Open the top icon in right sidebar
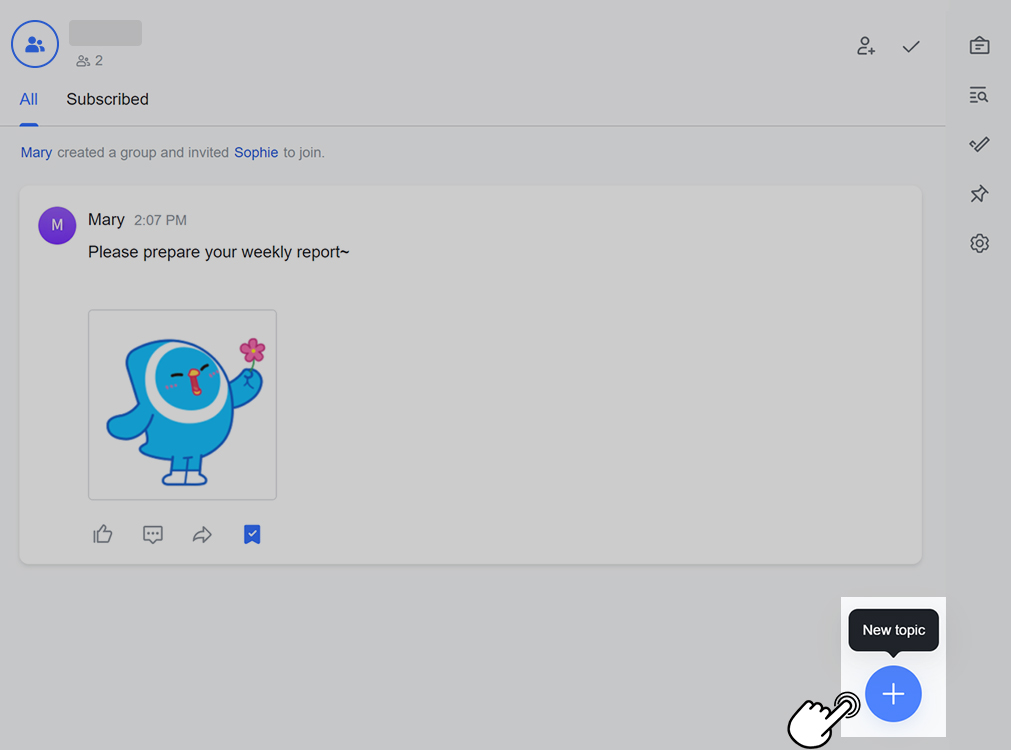The image size is (1011, 750). coord(979,46)
